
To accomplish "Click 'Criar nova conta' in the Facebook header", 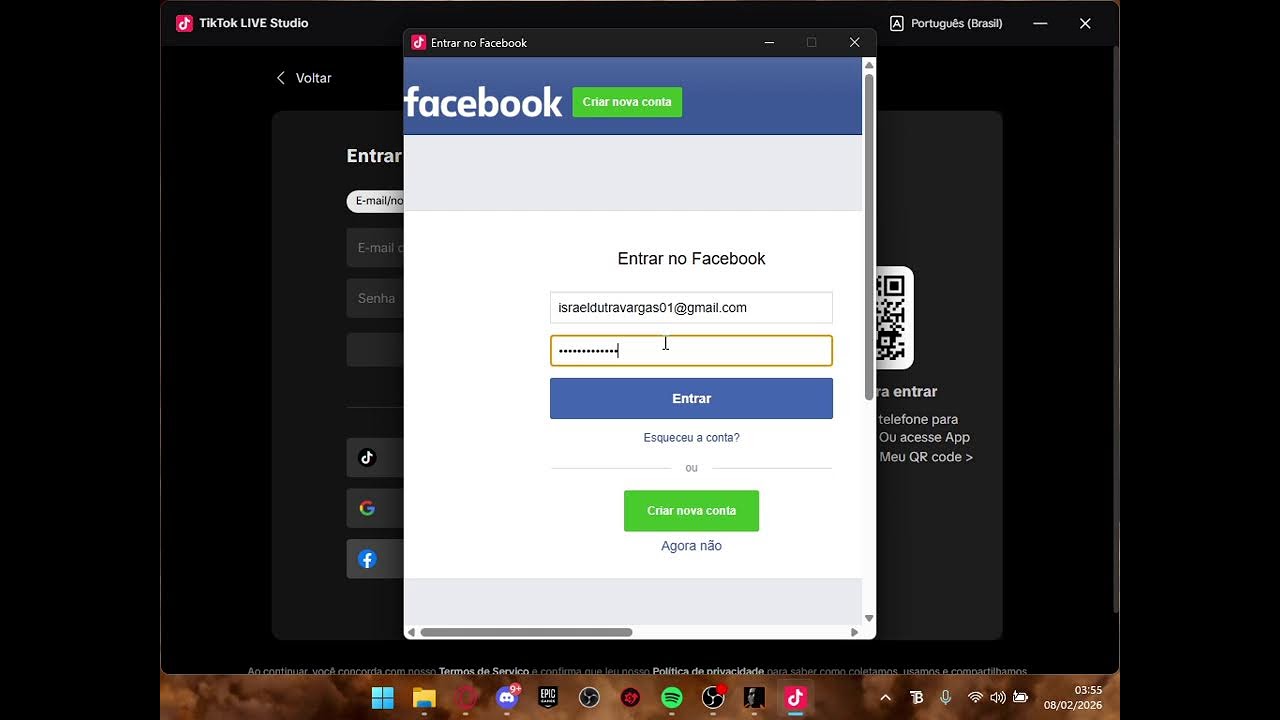I will pos(627,102).
